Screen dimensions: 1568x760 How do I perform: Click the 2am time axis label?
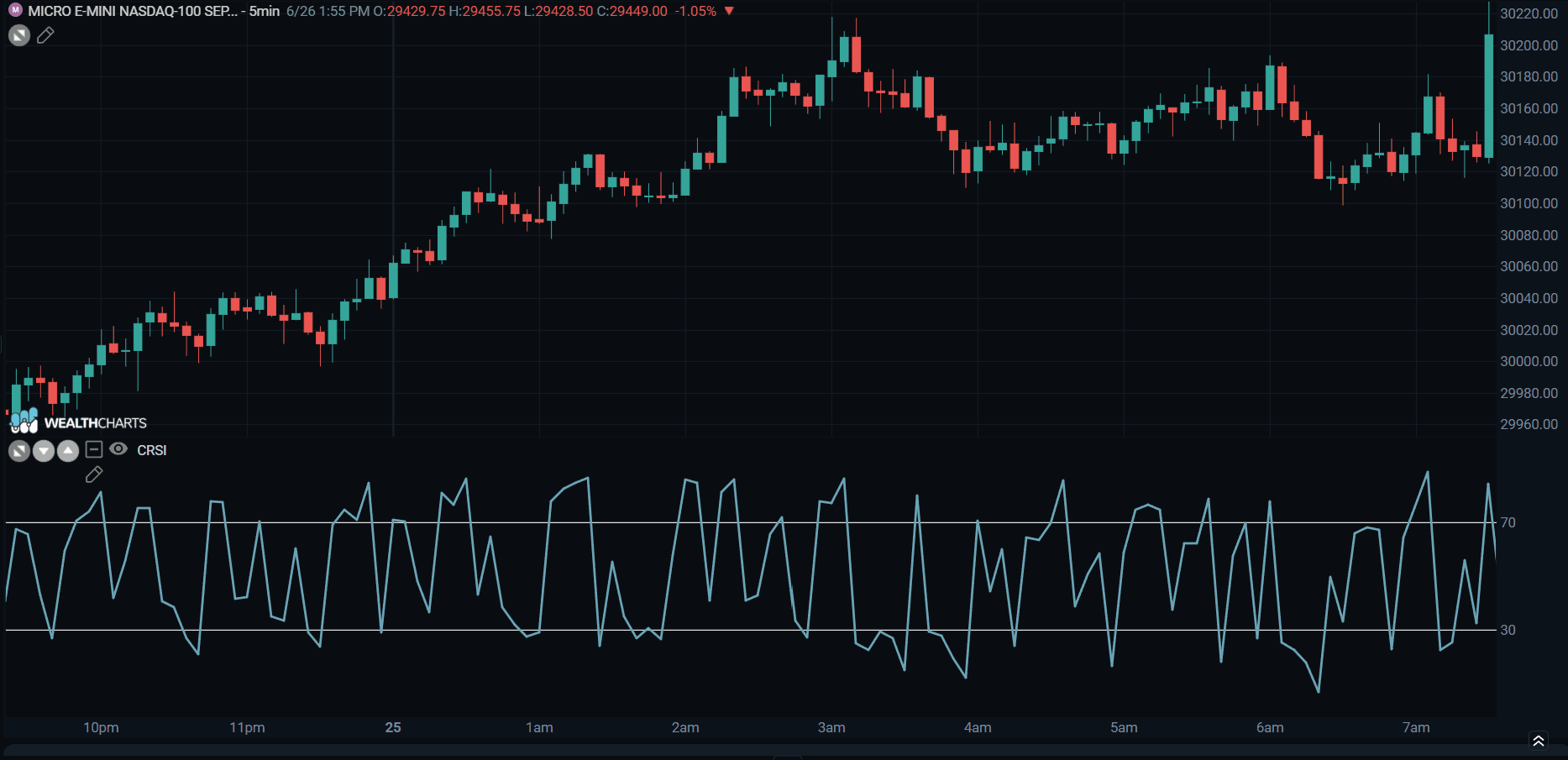coord(685,727)
